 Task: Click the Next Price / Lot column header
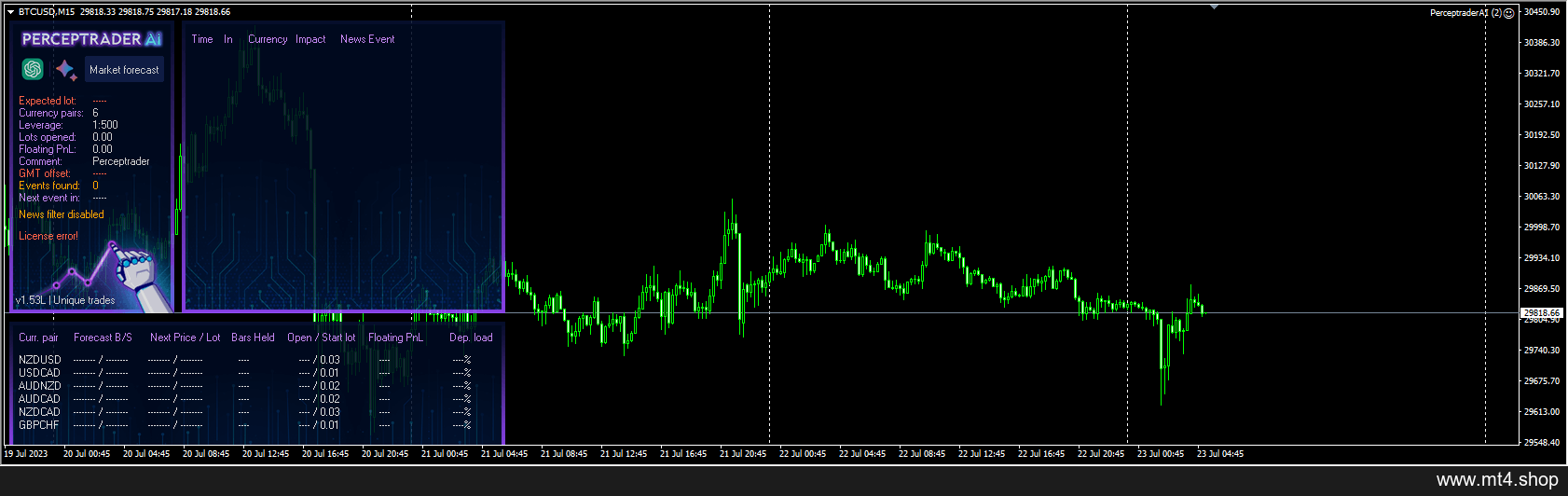tap(186, 338)
